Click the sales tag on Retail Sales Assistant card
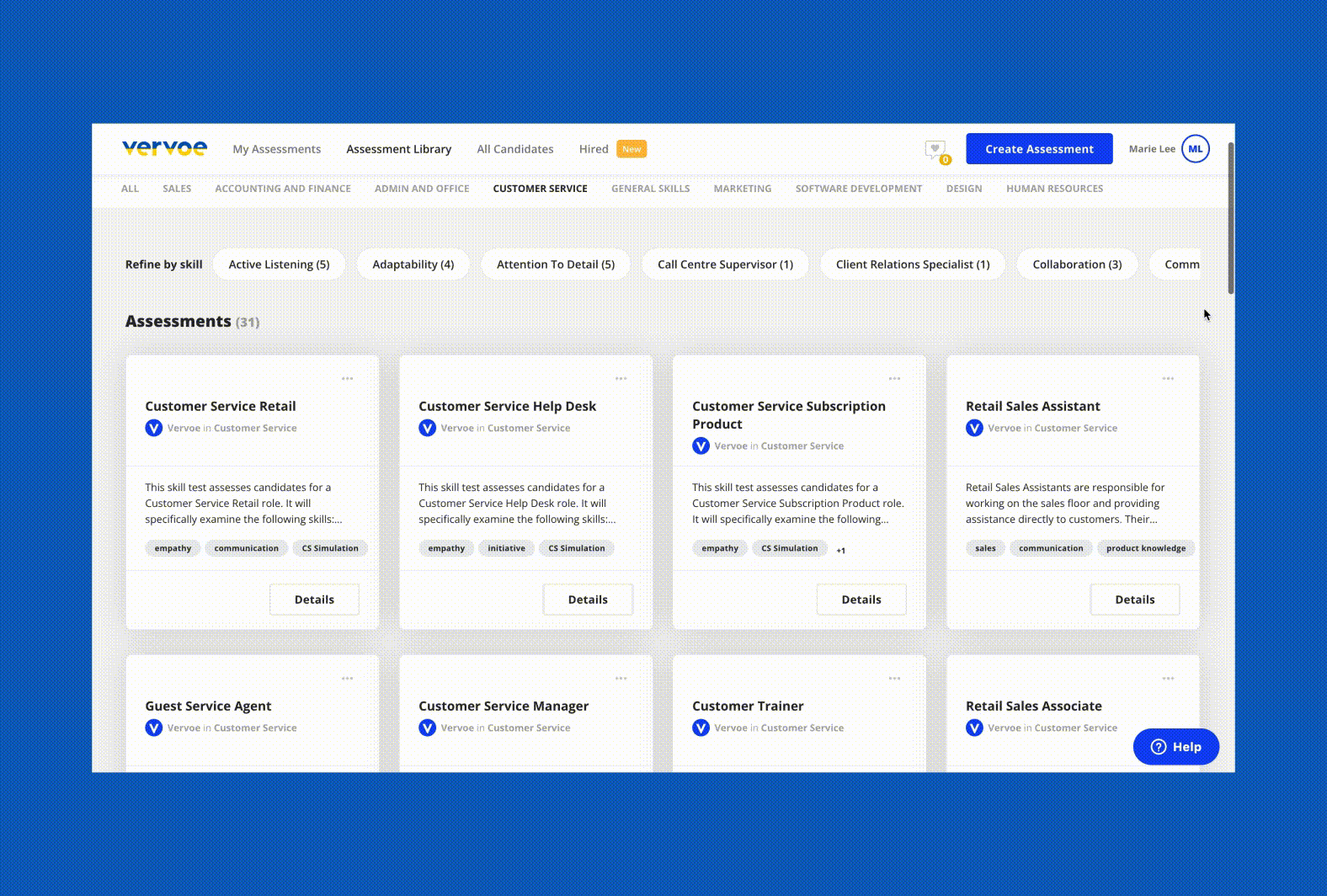1327x896 pixels. [x=985, y=548]
